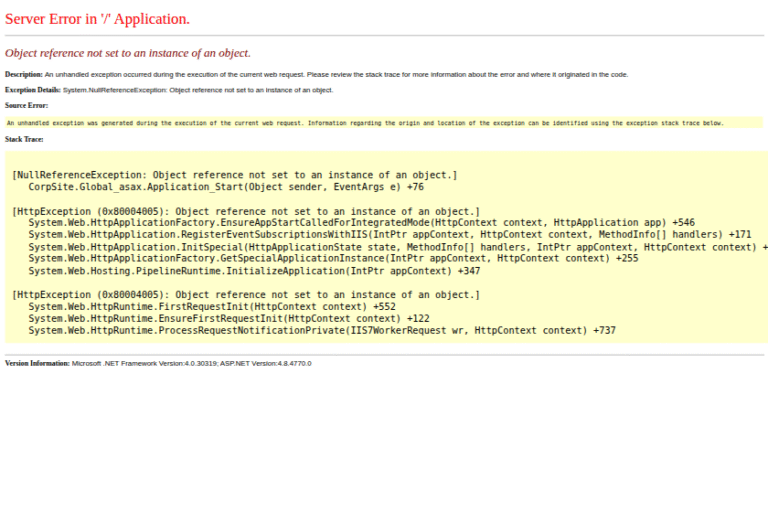The image size is (768, 512).
Task: Click the '[NullReferenceException: ...]' stack trace line
Action: tap(234, 175)
